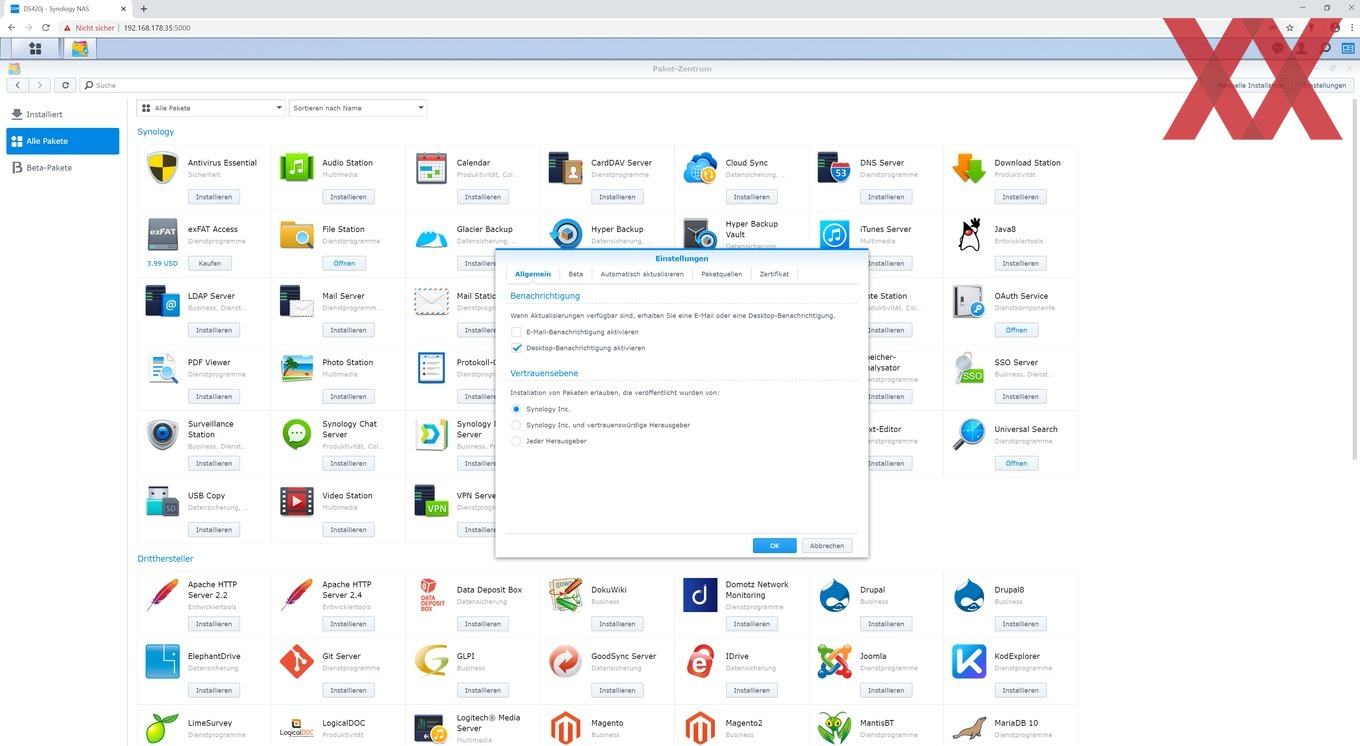1360x746 pixels.
Task: Click the Synology section heading
Action: click(156, 132)
